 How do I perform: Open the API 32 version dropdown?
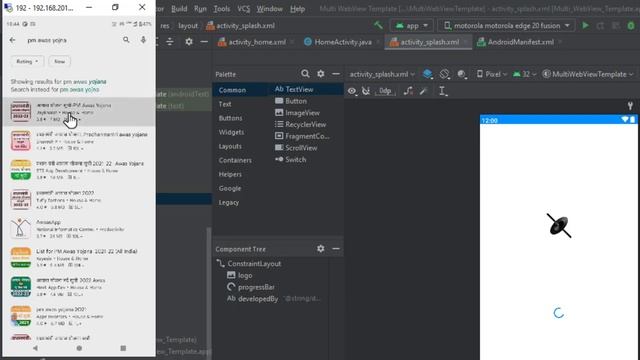coord(524,74)
